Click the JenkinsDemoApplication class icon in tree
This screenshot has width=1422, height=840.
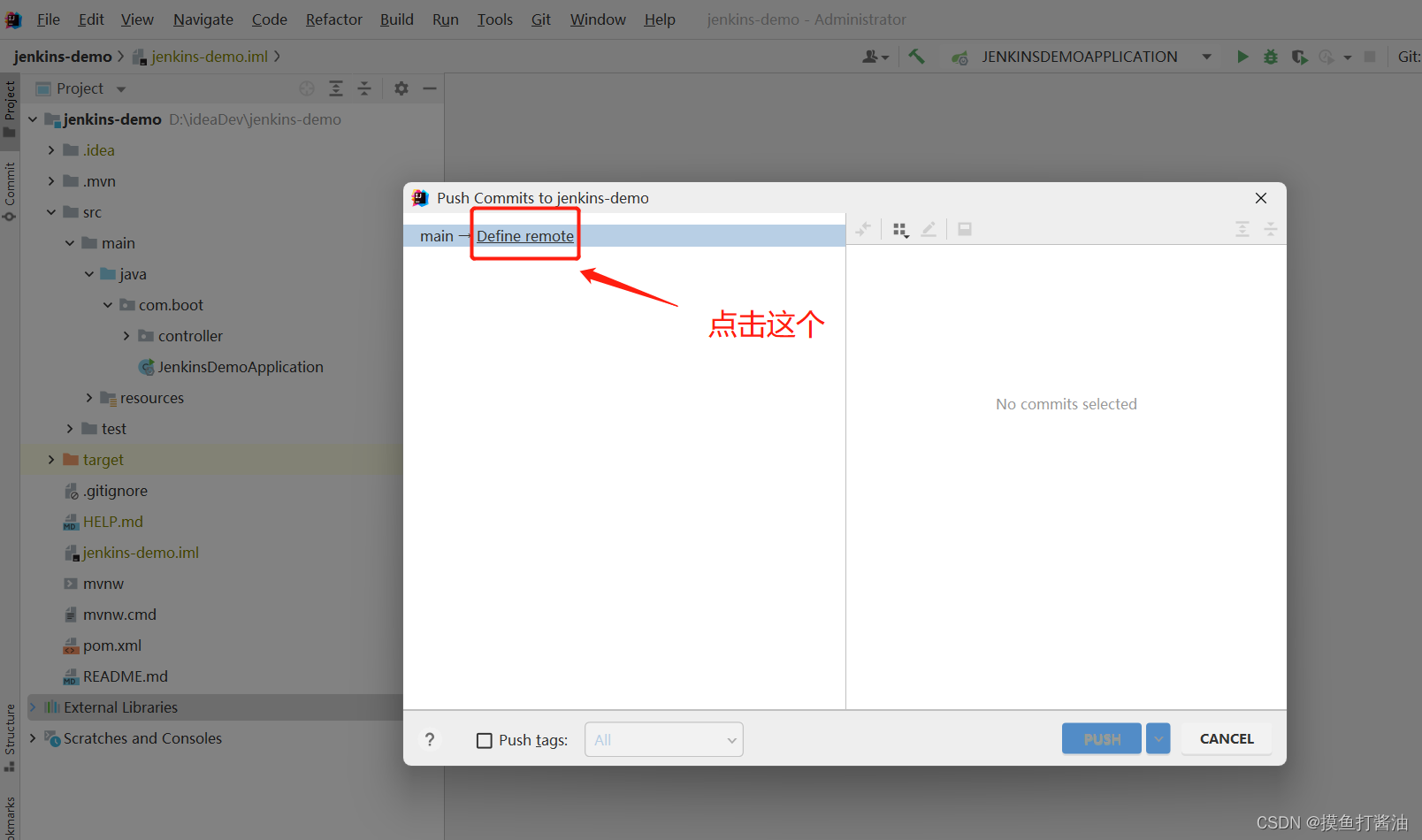tap(147, 367)
